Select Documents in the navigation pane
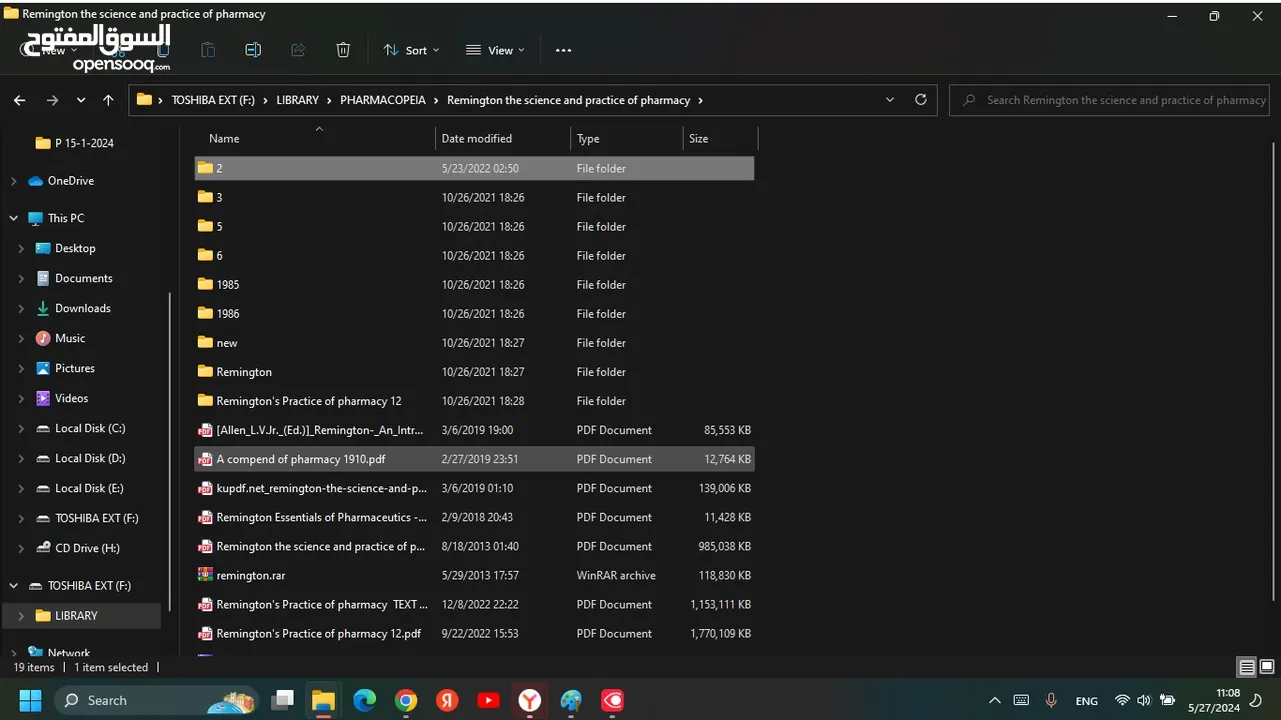Screen dimensions: 1281x720 [x=83, y=278]
